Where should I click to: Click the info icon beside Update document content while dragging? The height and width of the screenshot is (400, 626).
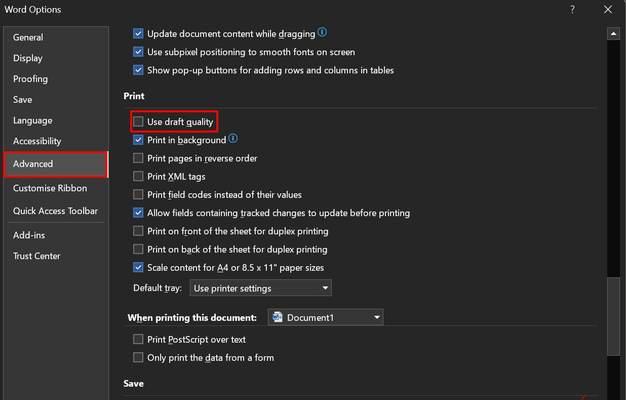click(322, 32)
